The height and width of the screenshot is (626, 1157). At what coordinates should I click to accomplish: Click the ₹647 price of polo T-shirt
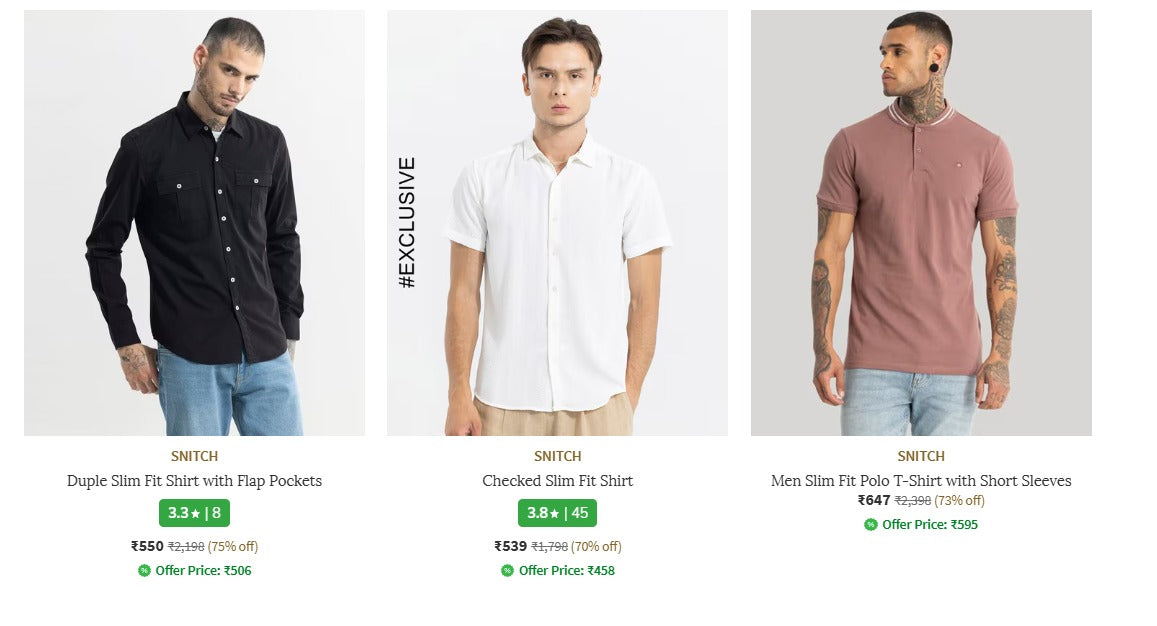pyautogui.click(x=874, y=500)
